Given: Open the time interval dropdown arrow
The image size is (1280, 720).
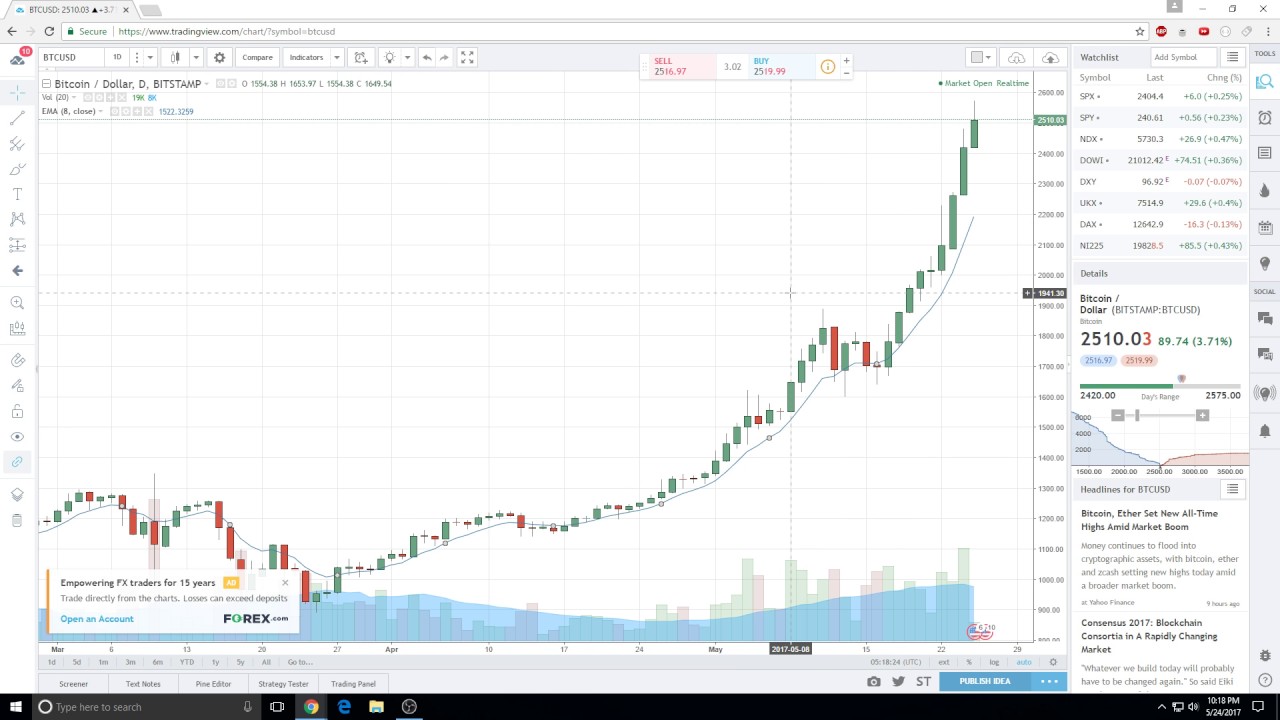Looking at the screenshot, I should tap(150, 57).
